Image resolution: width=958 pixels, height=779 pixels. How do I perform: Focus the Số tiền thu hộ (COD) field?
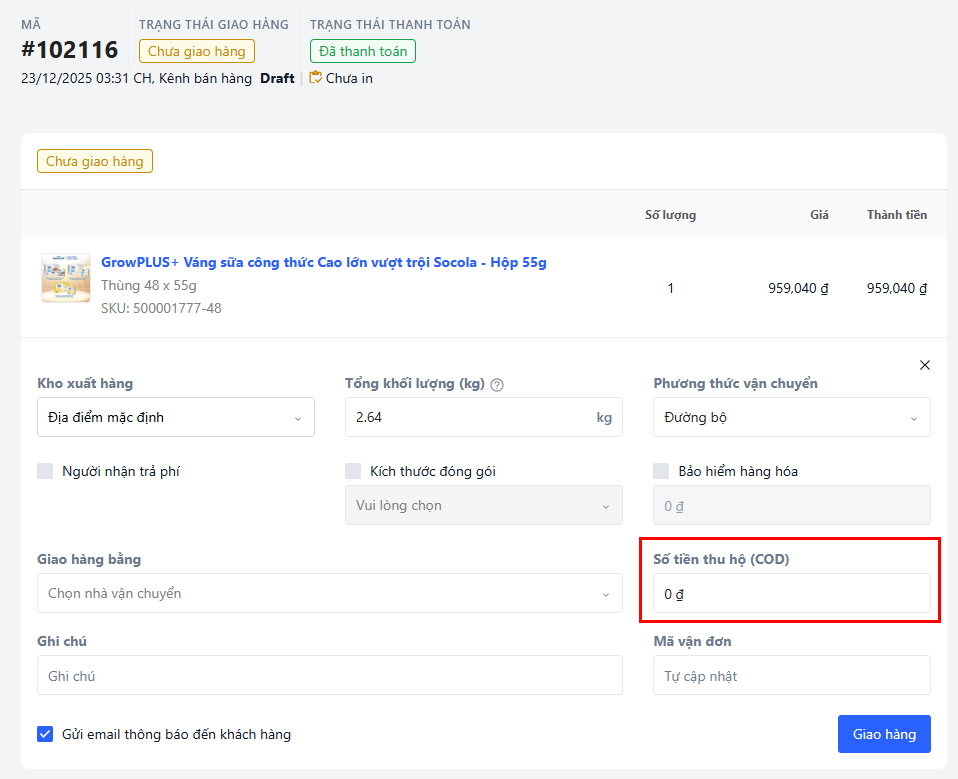coord(791,594)
